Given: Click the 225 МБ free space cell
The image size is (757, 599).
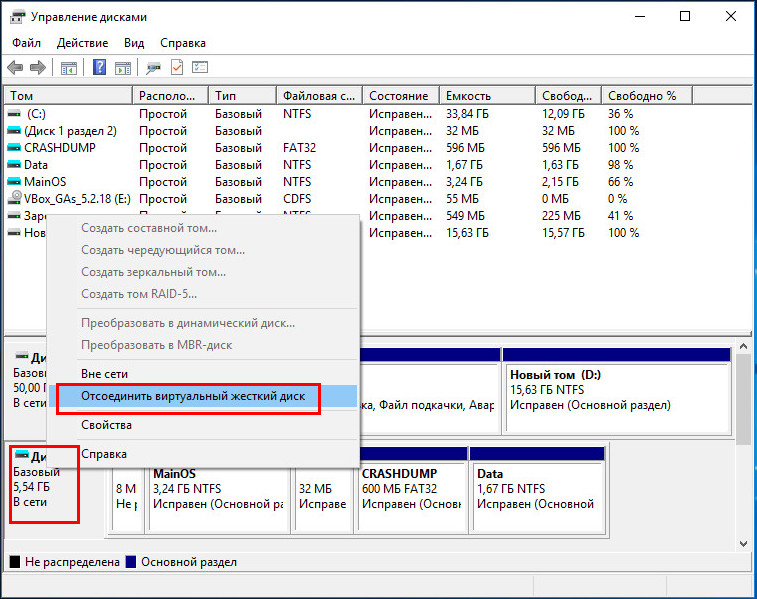Looking at the screenshot, I should [561, 216].
